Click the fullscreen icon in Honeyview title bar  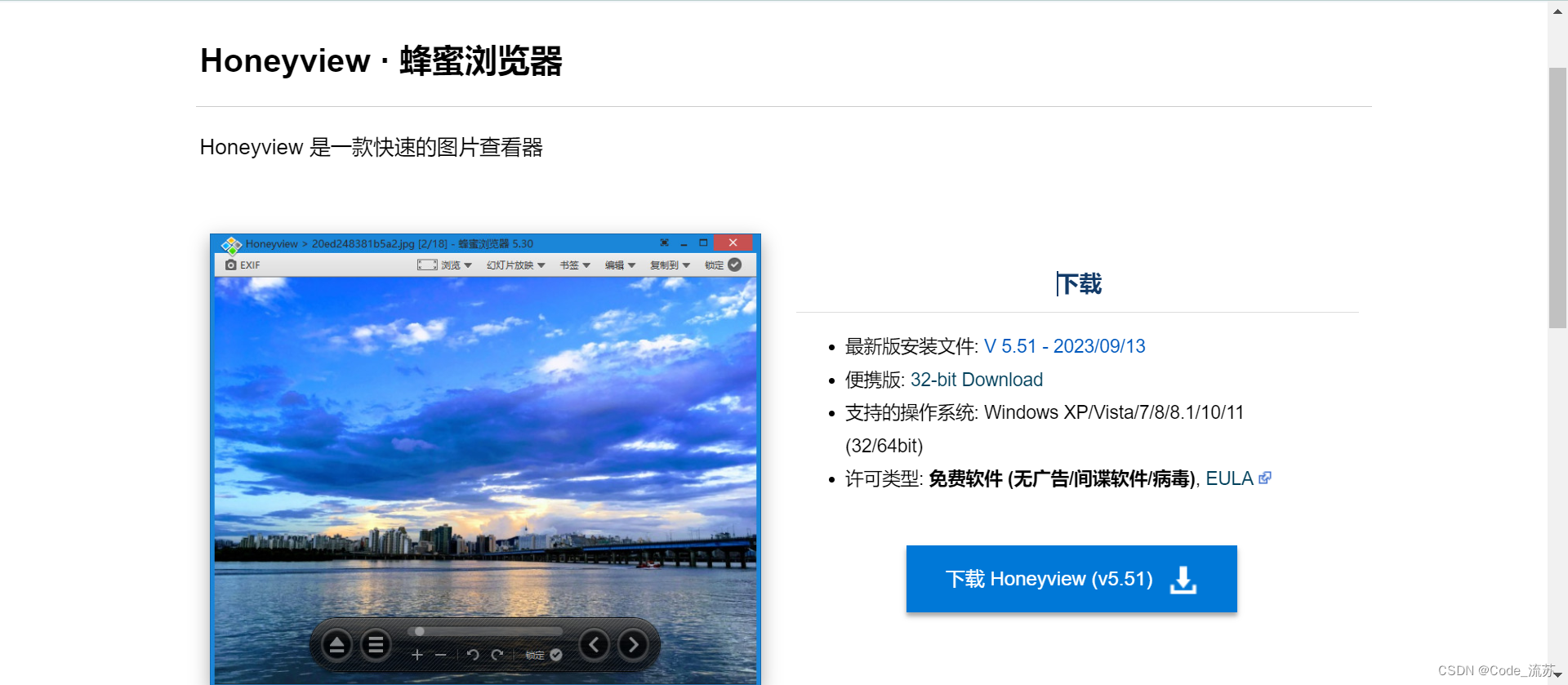665,243
